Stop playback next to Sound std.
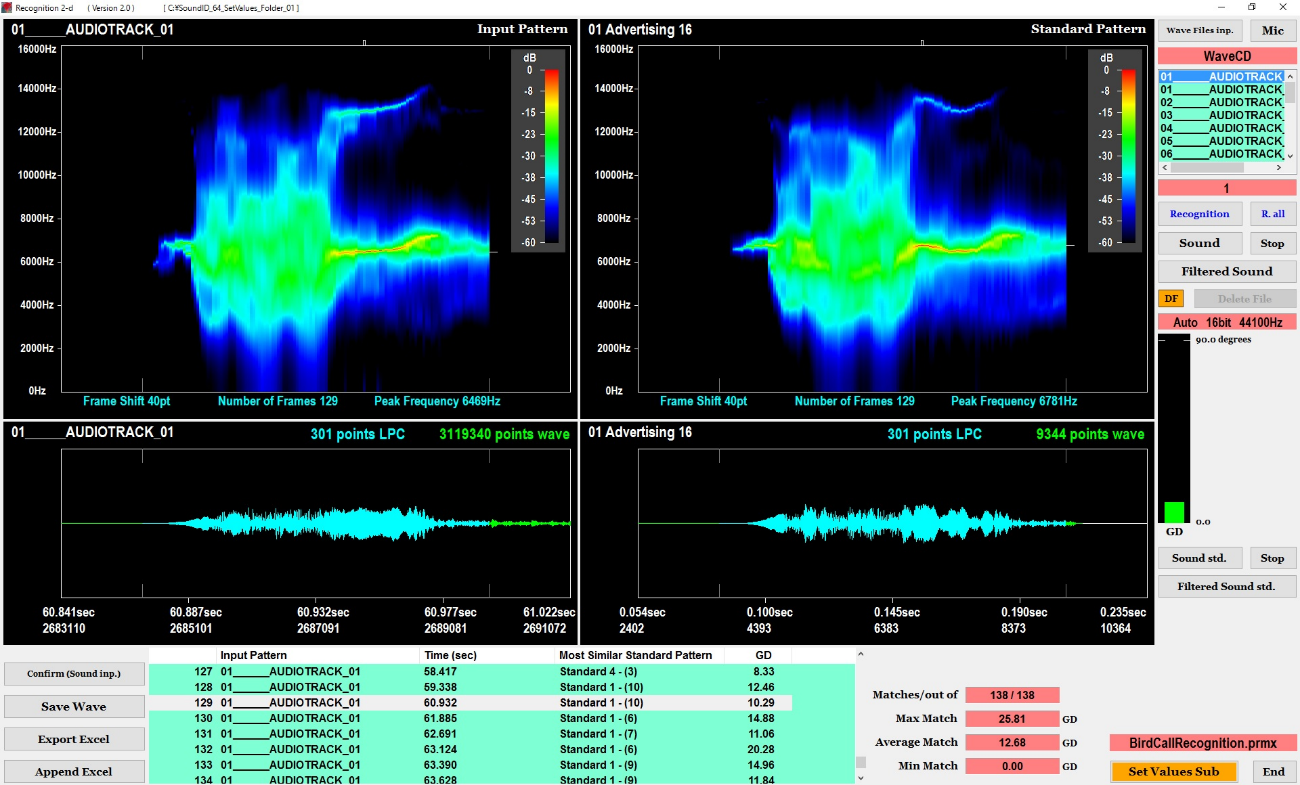This screenshot has width=1300, height=785. pyautogui.click(x=1272, y=558)
